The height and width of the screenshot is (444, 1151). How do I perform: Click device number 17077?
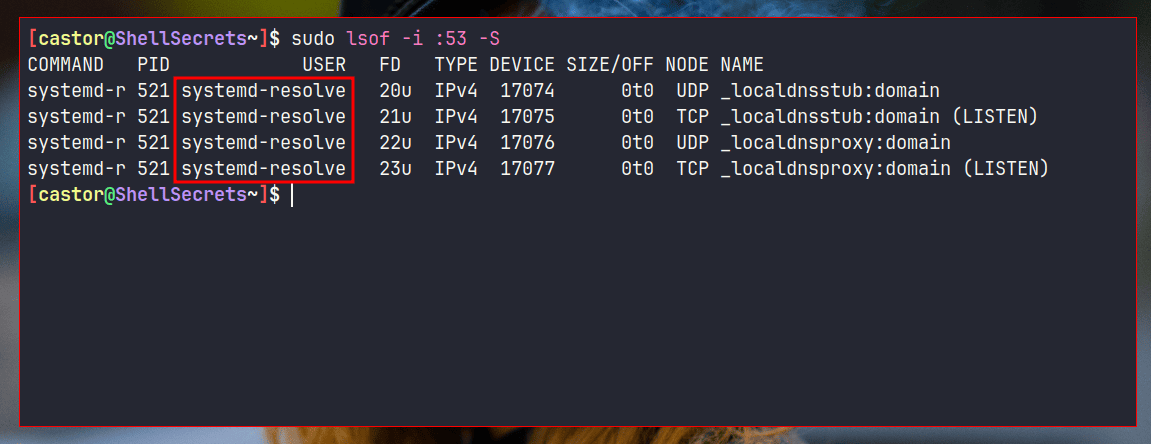point(527,169)
